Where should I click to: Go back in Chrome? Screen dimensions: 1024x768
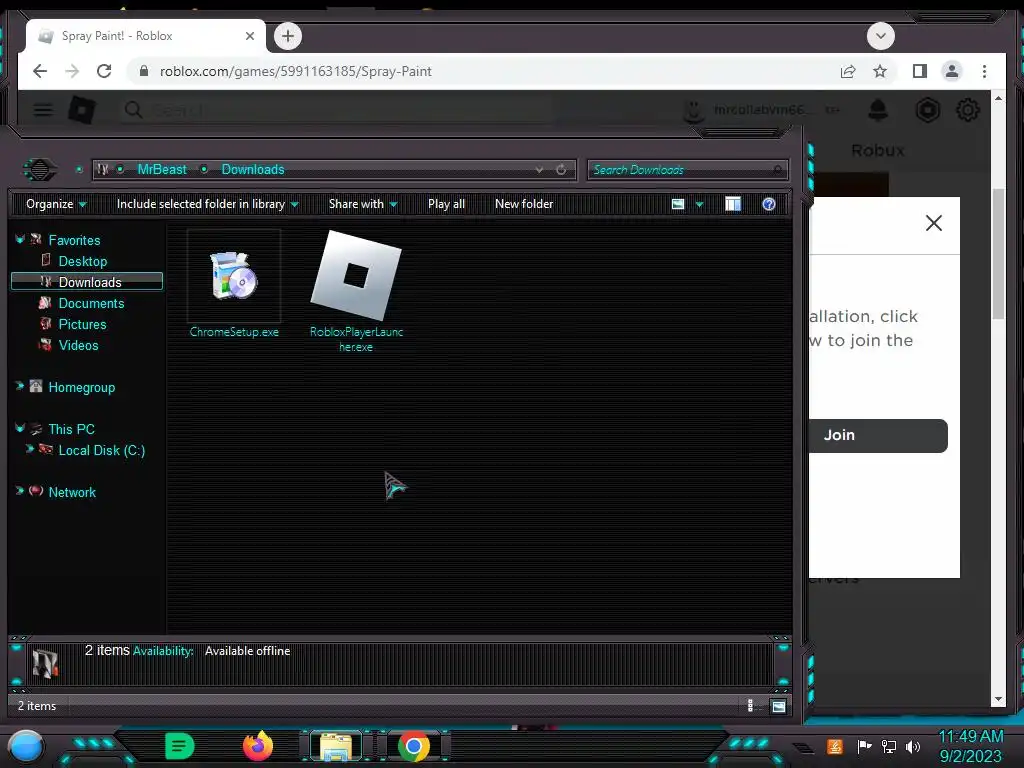click(40, 71)
